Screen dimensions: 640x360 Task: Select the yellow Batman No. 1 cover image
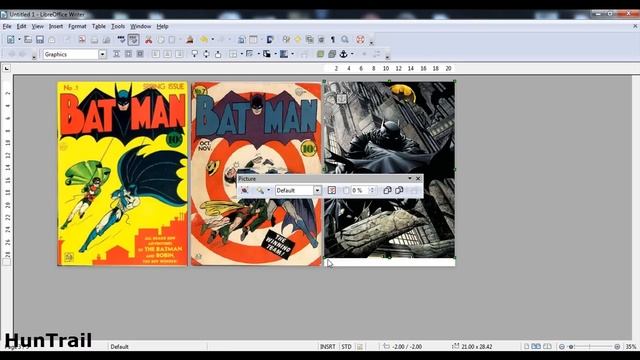tap(122, 173)
